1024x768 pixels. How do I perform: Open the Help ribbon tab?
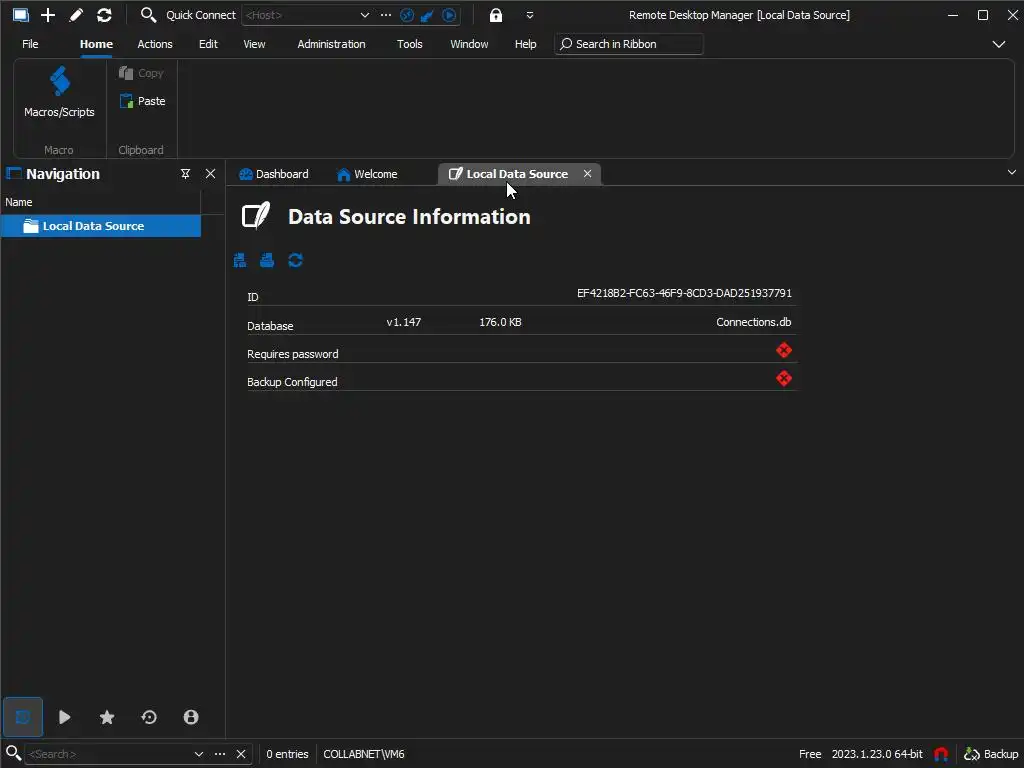(x=525, y=44)
